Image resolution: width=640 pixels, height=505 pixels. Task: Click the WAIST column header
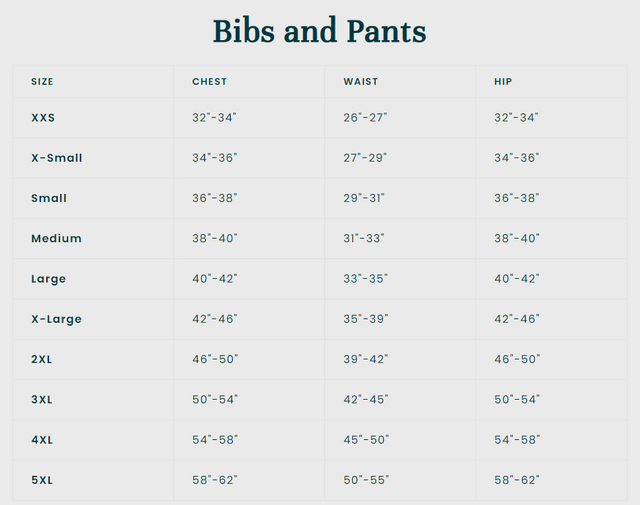coord(360,82)
